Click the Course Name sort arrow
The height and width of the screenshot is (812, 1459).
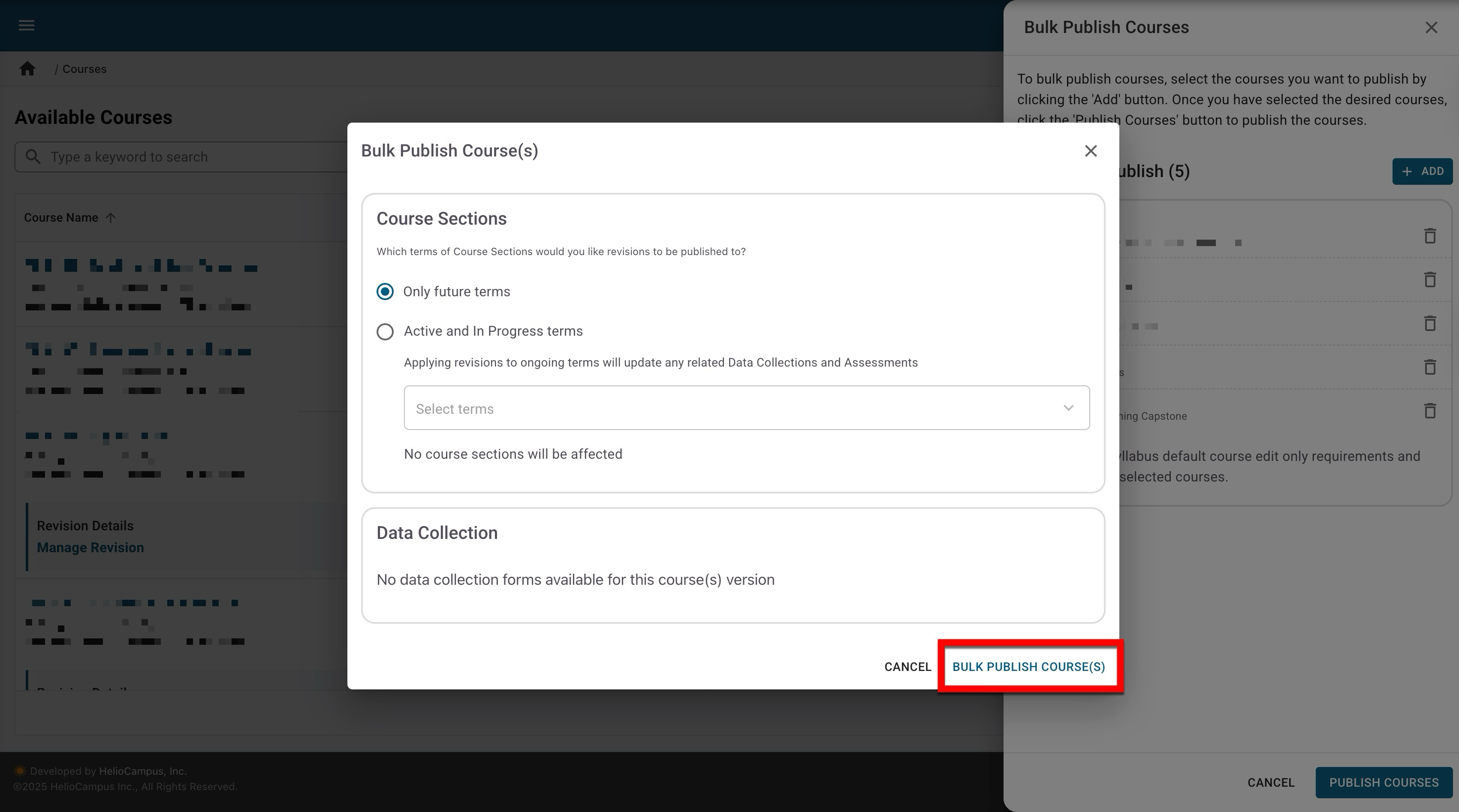[x=111, y=218]
